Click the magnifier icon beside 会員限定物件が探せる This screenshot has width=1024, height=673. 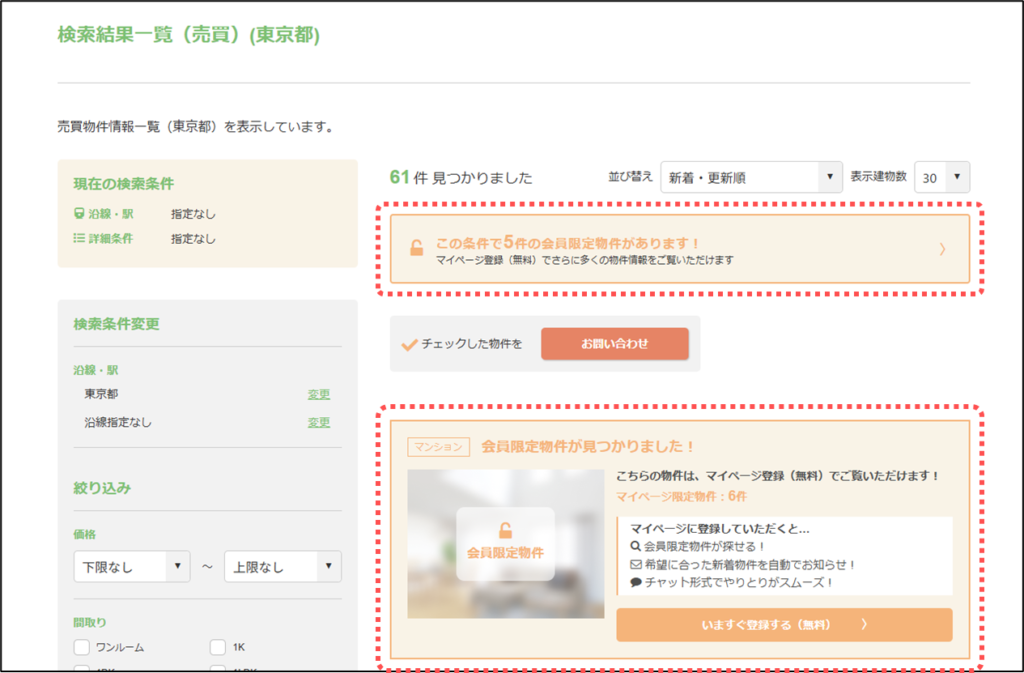[x=636, y=546]
